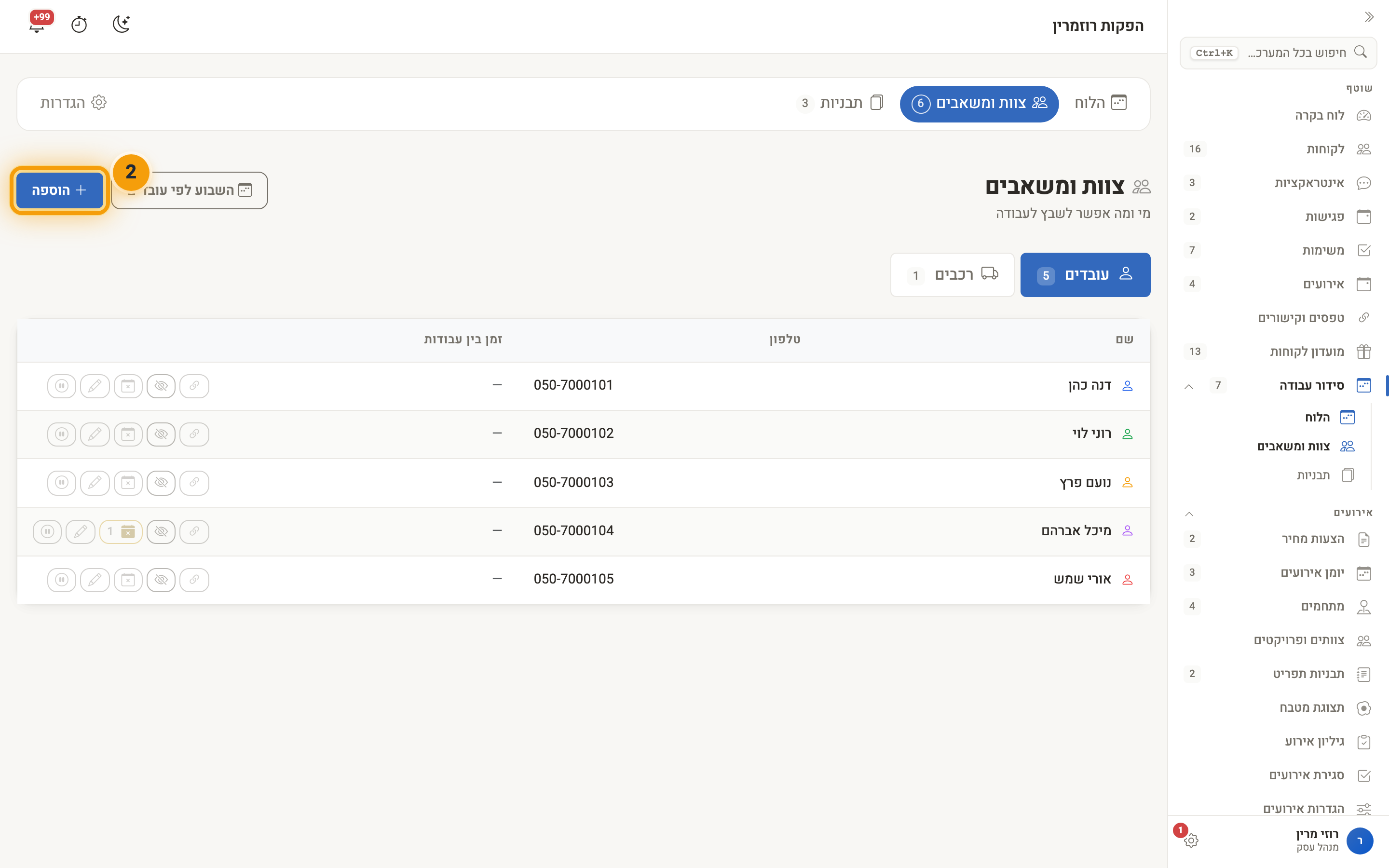The width and height of the screenshot is (1389, 868).
Task: Click the global search field
Action: point(1278,53)
